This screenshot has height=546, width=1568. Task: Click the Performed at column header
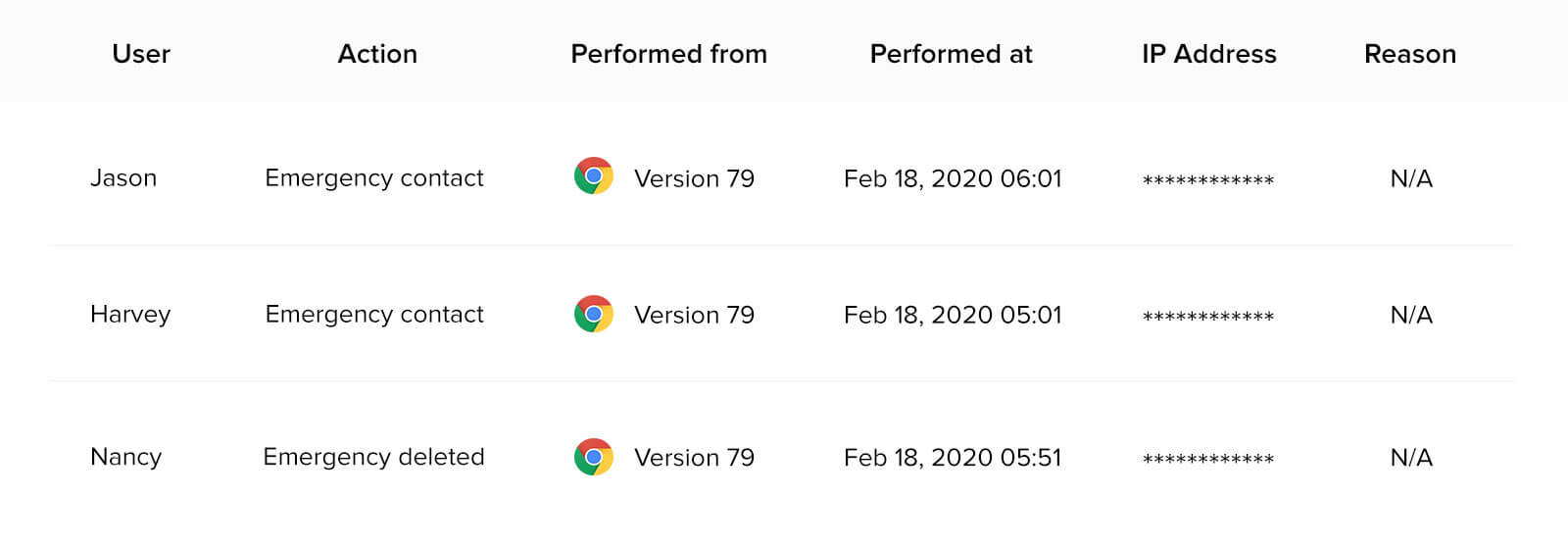[x=951, y=54]
